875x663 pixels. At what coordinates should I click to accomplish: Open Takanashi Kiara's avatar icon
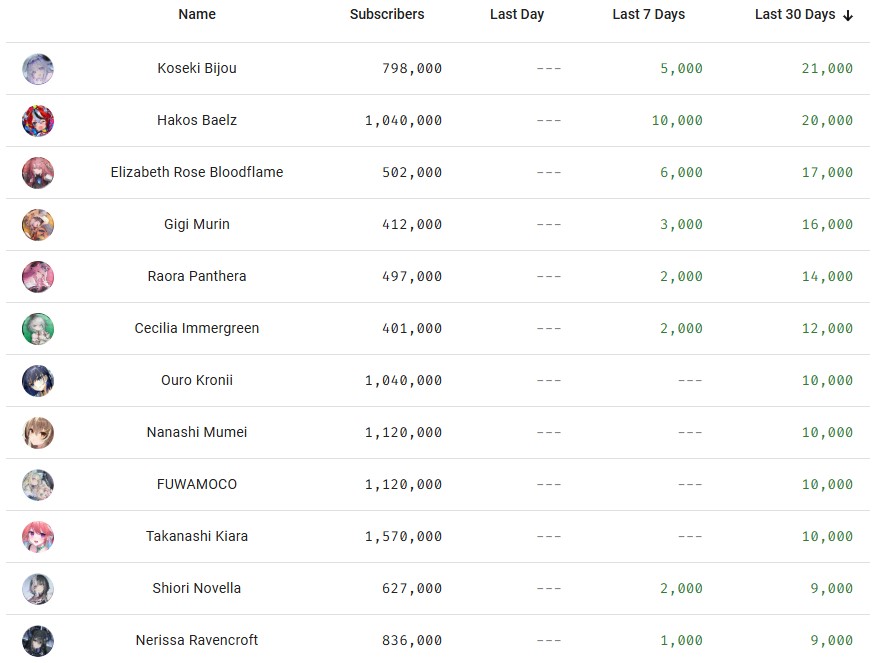[38, 537]
